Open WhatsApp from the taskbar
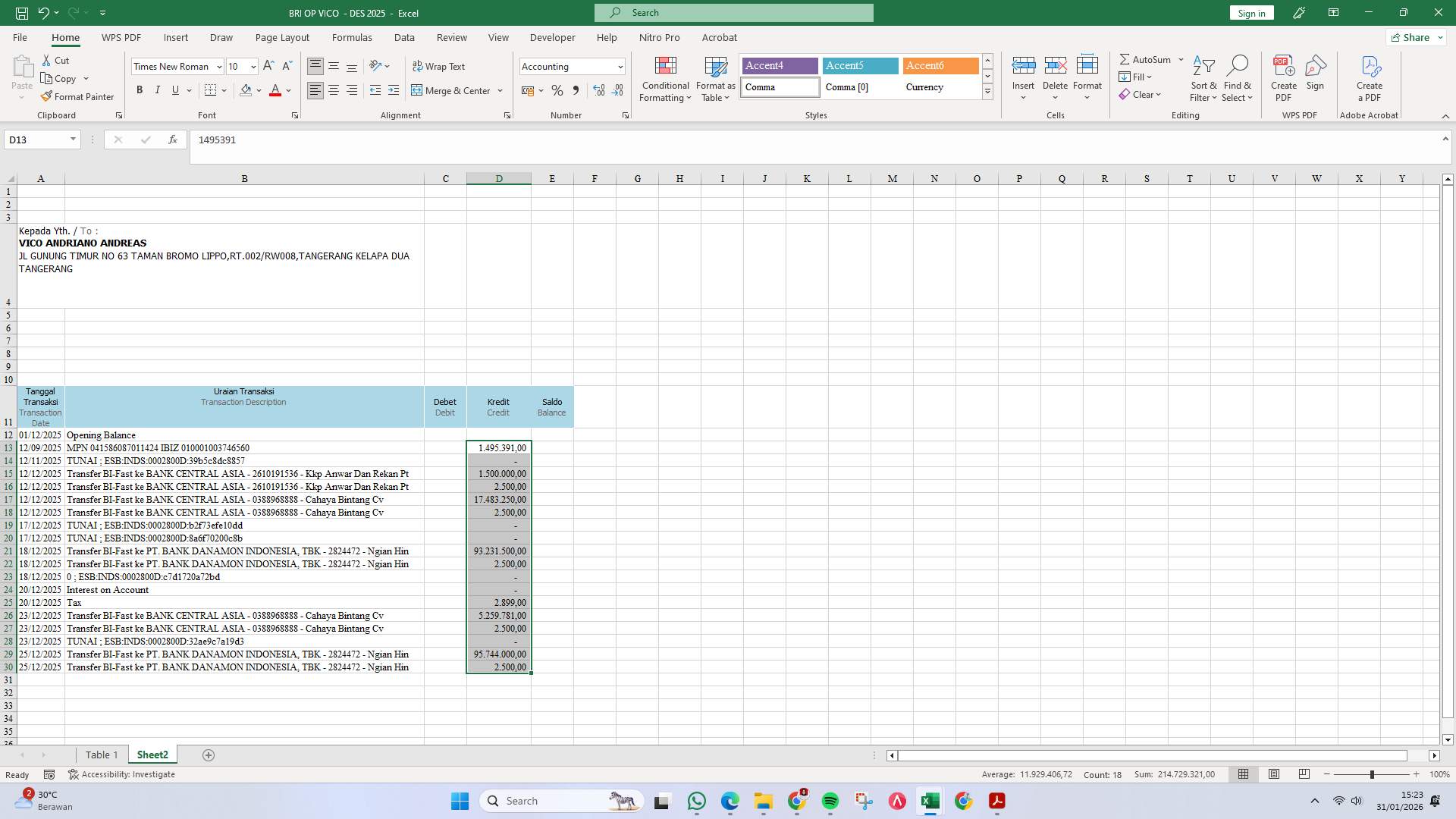Image resolution: width=1456 pixels, height=819 pixels. [697, 802]
